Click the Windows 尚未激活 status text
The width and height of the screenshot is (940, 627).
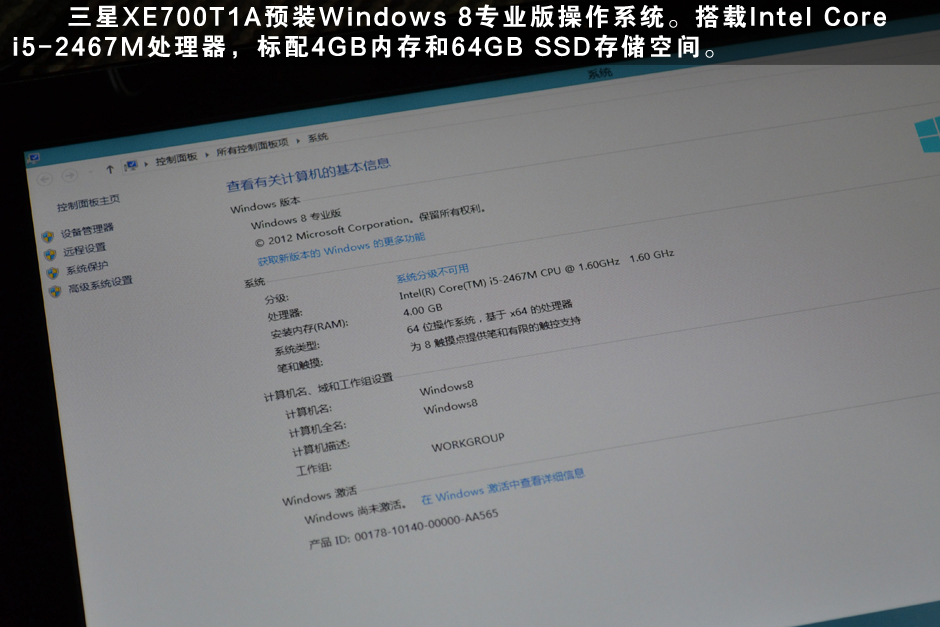click(355, 513)
